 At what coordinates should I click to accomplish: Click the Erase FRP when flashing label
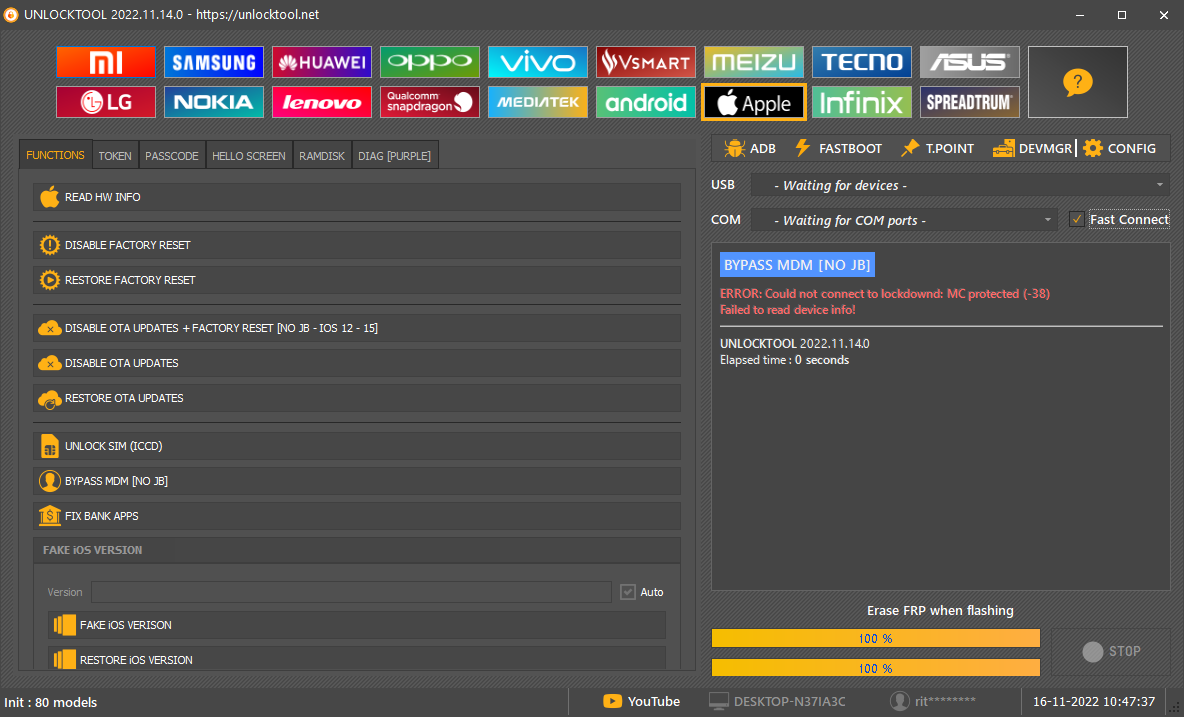click(940, 611)
